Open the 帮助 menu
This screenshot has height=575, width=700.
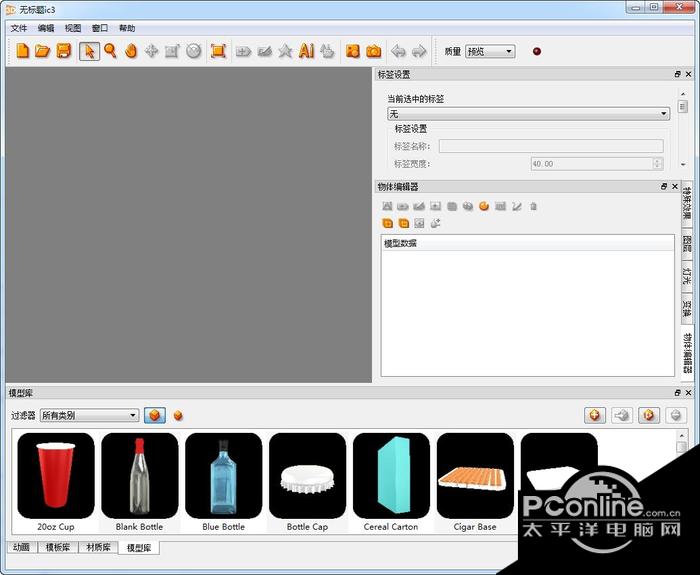tap(127, 28)
